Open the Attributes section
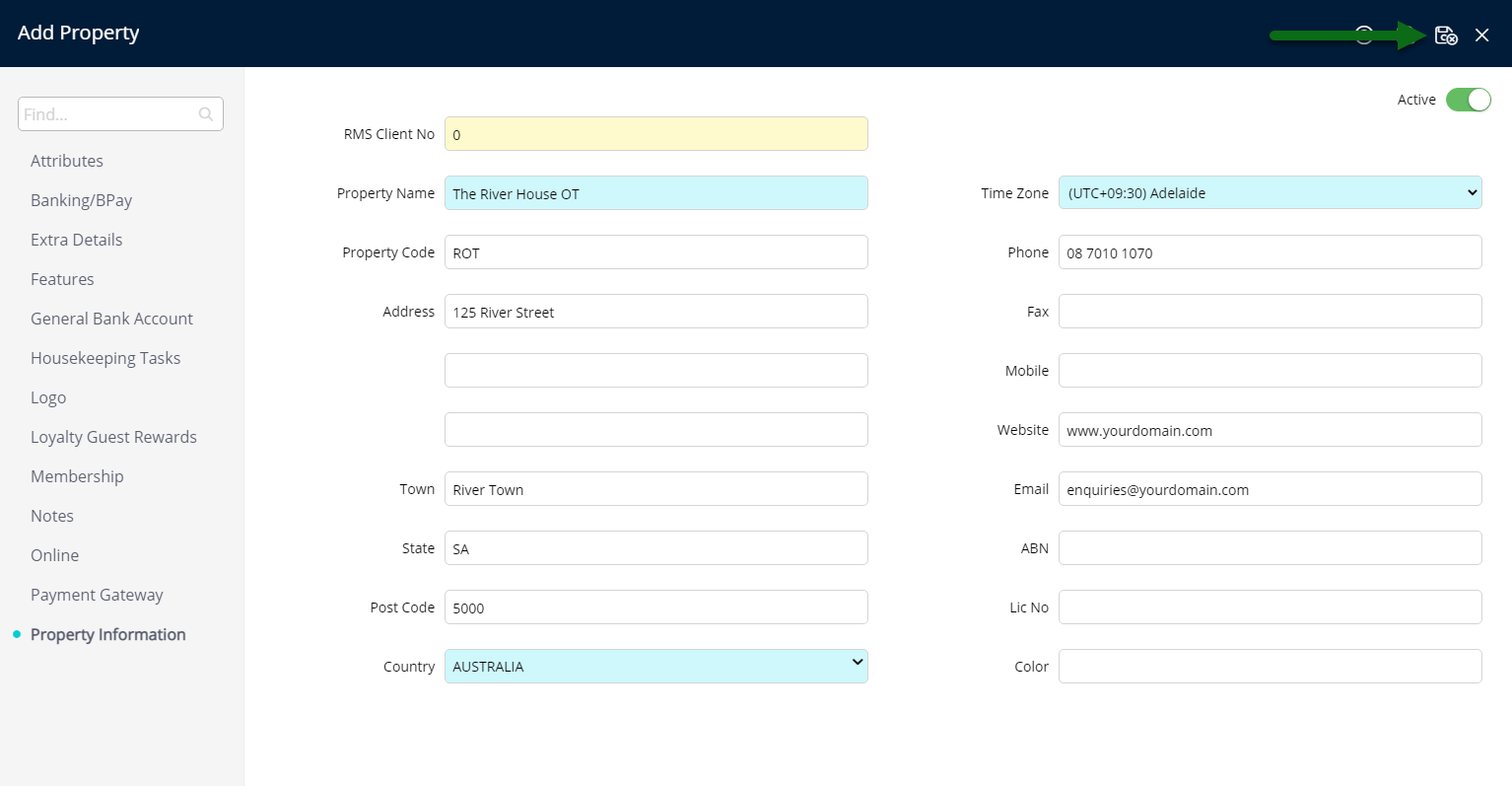Image resolution: width=1512 pixels, height=786 pixels. (x=66, y=160)
